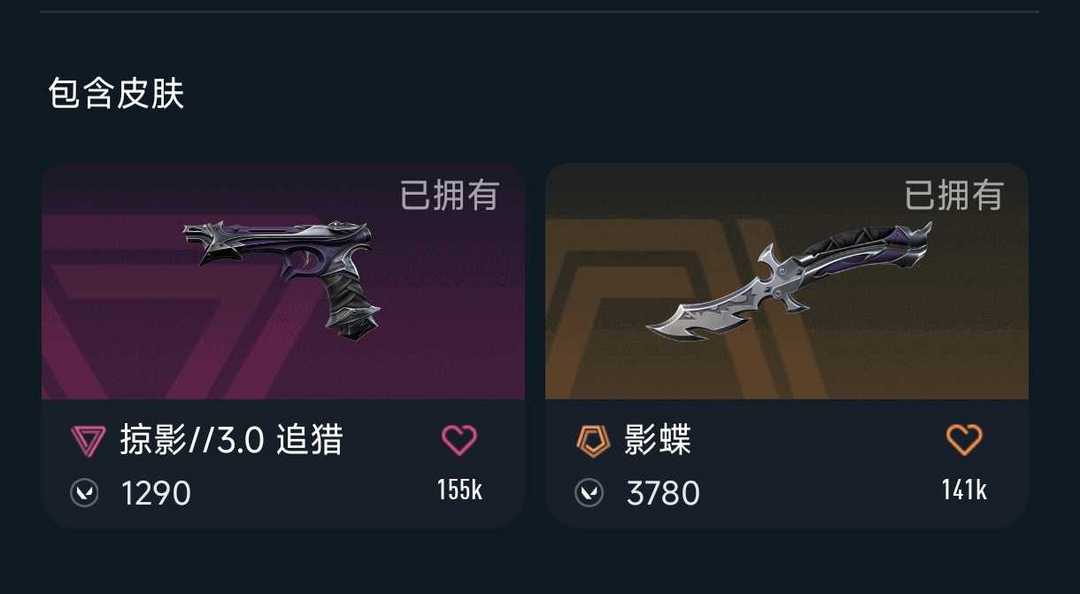Viewport: 1080px width, 594px height.
Task: Click the VP currency icon next to 3780
Action: click(589, 493)
